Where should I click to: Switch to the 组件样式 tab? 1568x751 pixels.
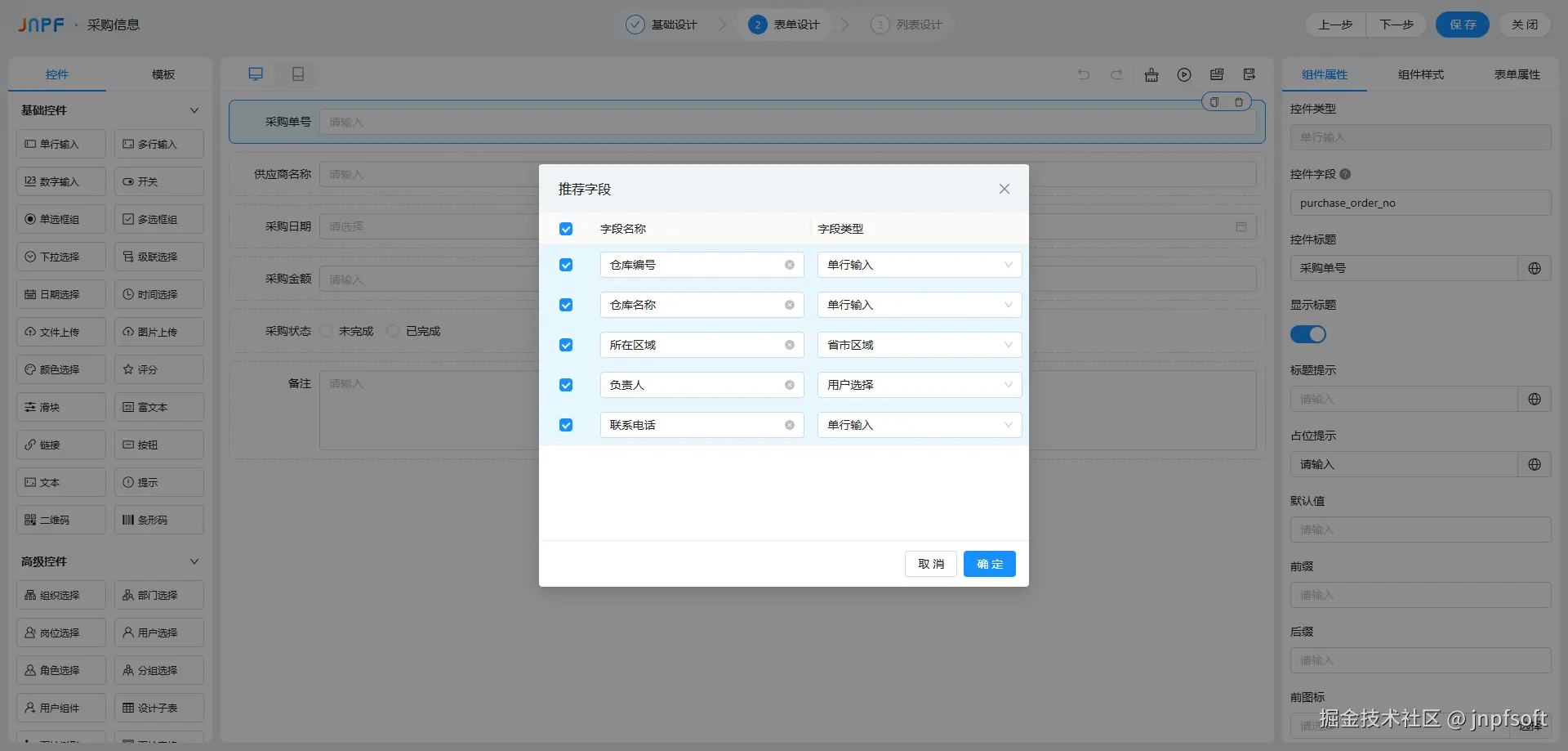[1421, 74]
